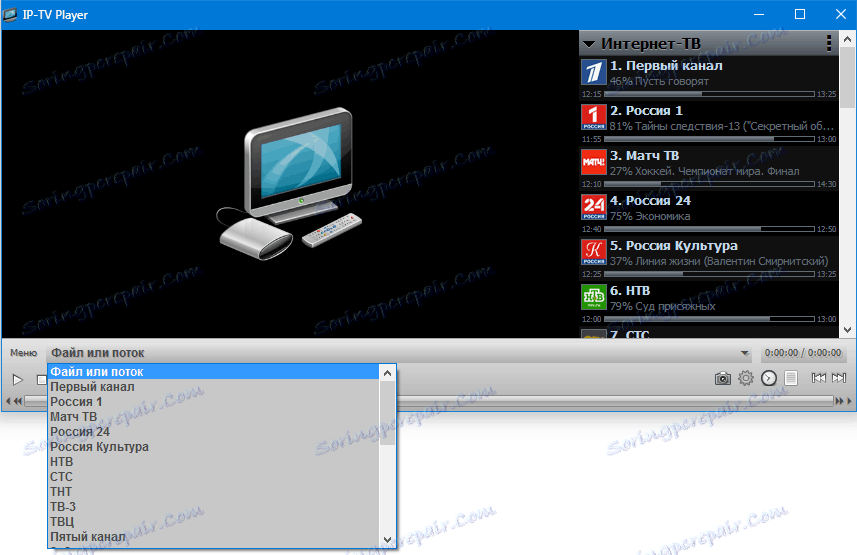Select Матч ТВ in dropdown list
The image size is (857, 555).
tap(214, 417)
